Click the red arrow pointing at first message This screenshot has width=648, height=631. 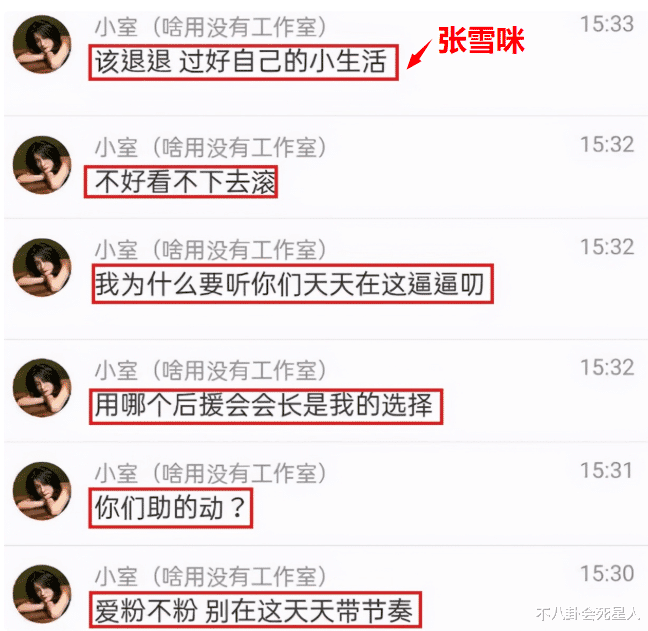pyautogui.click(x=419, y=55)
